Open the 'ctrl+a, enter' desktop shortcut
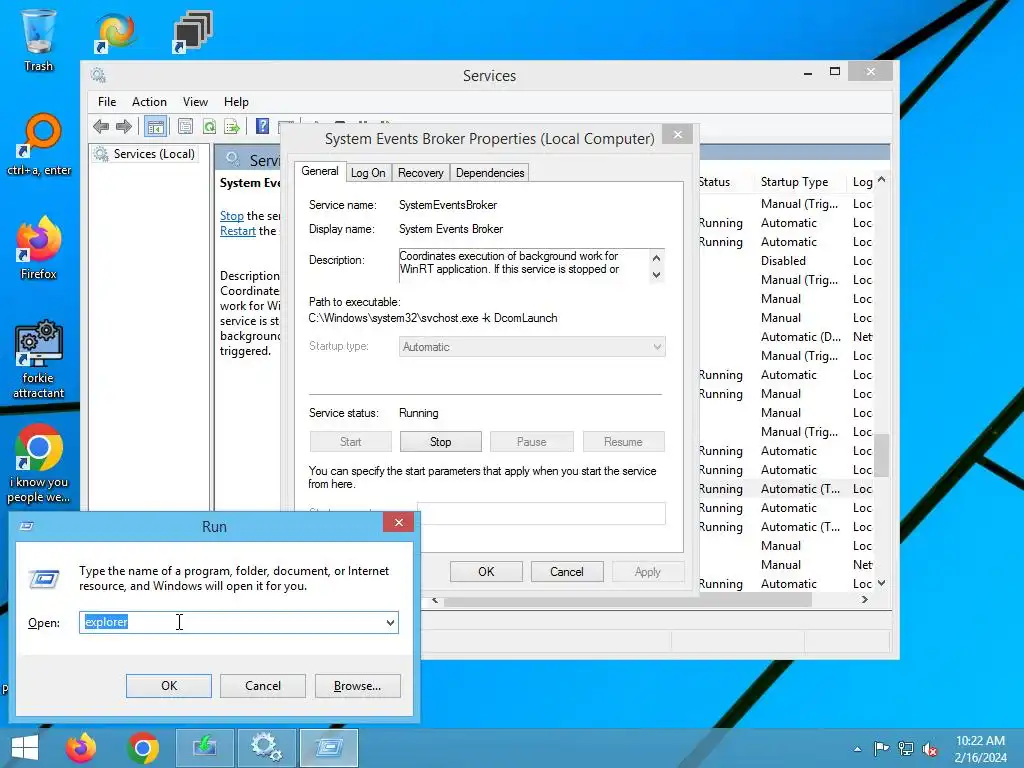 click(x=39, y=144)
